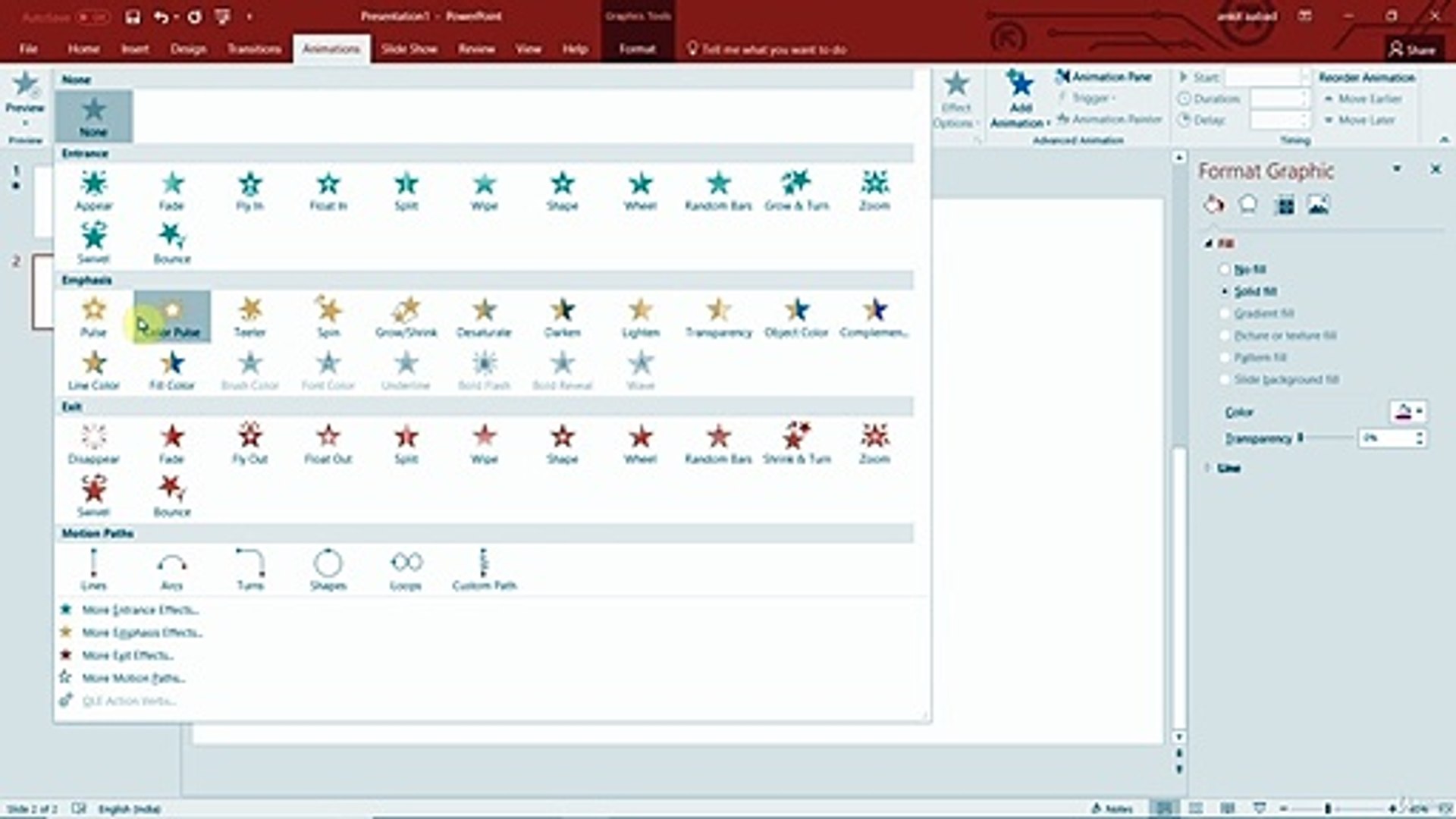Apply the Shrink & Turn exit effect
1456x819 pixels.
tap(796, 444)
